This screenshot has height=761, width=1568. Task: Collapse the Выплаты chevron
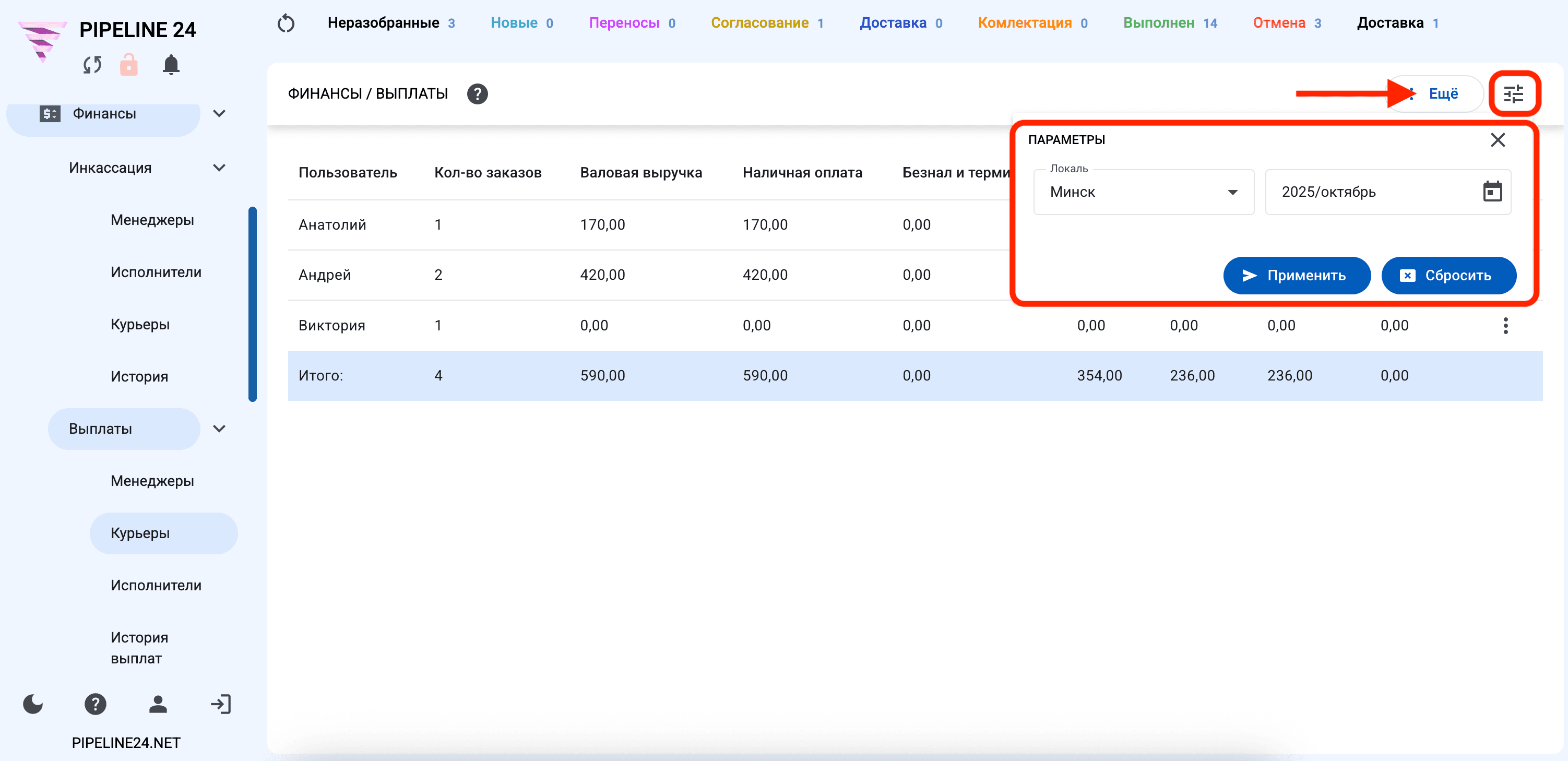point(220,429)
